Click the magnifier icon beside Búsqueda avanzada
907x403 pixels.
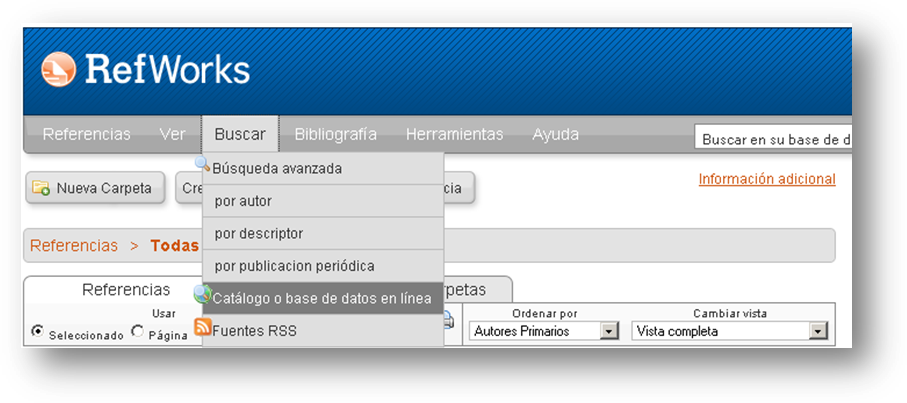(x=202, y=165)
